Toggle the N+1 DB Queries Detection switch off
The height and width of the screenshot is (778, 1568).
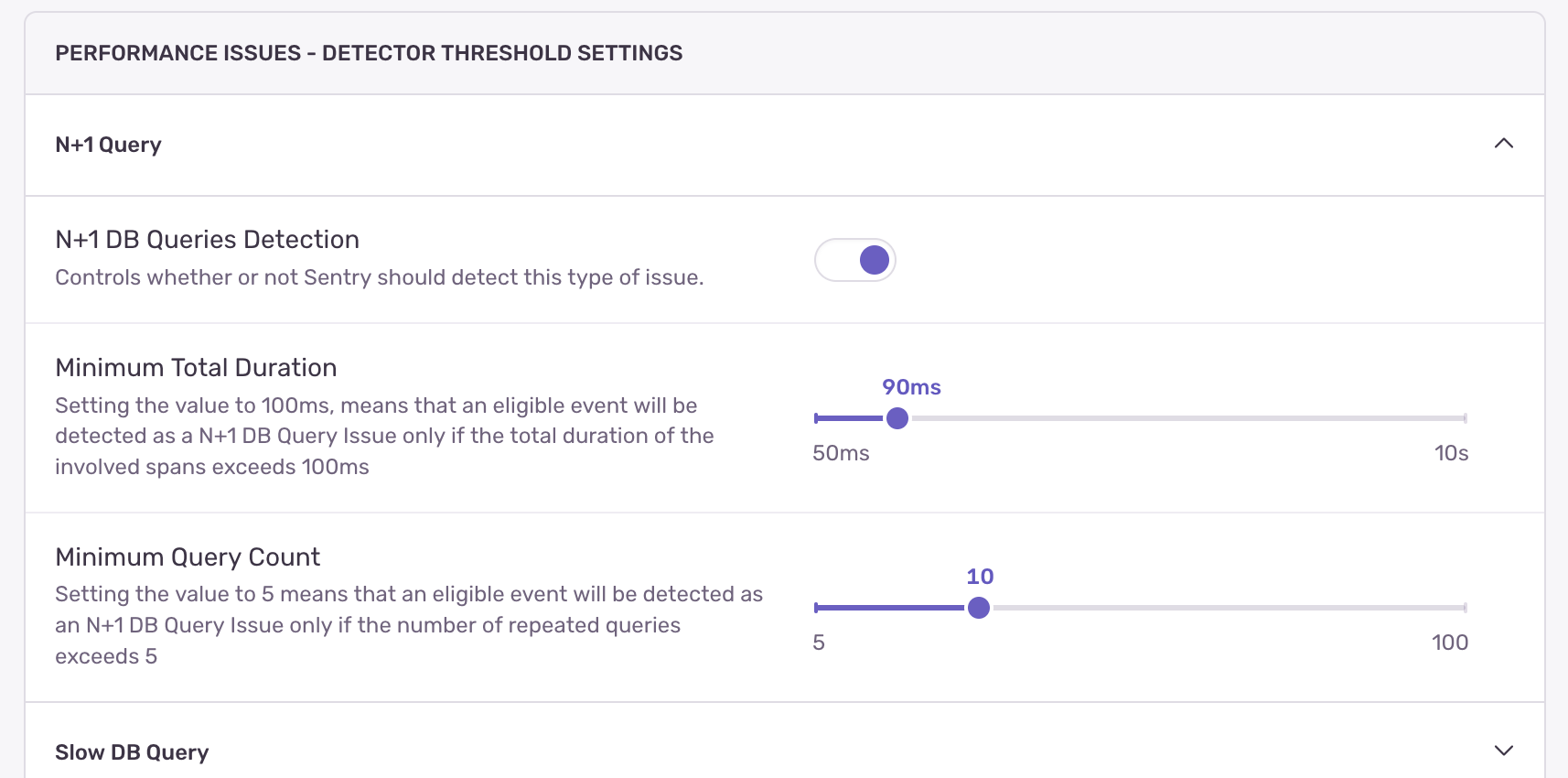click(854, 260)
